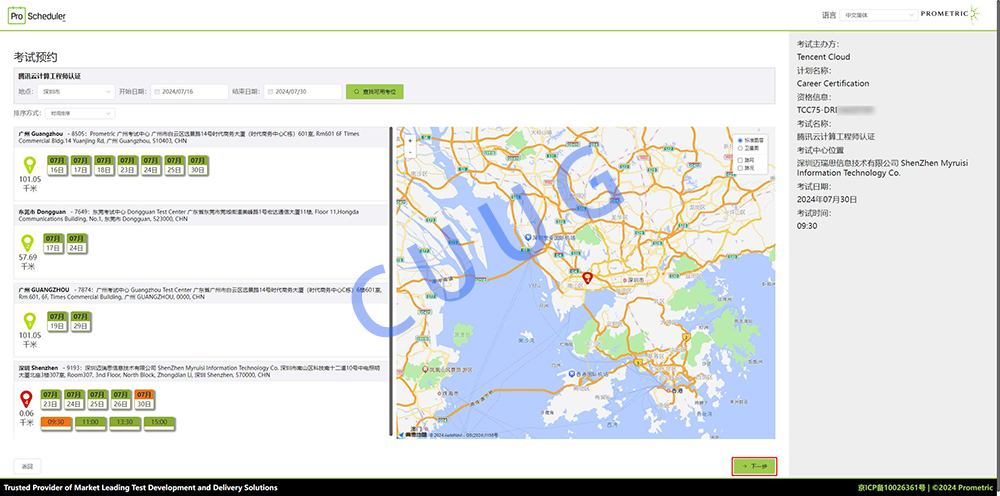Select 07月23日 tile for the Shenzhen center
The image size is (1000, 496).
(50, 399)
